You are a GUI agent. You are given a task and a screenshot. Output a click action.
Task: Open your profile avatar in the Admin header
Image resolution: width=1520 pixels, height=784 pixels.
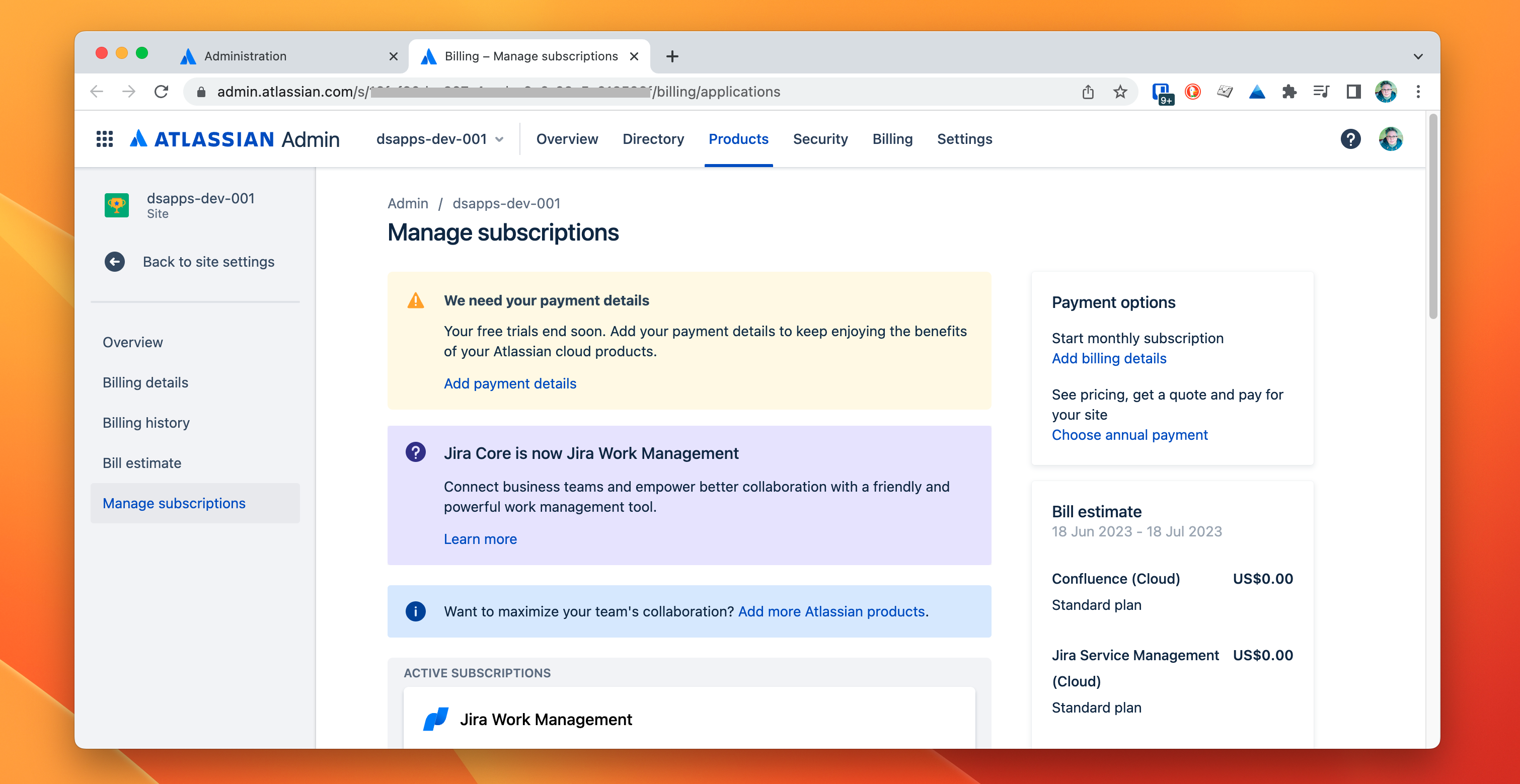1391,138
